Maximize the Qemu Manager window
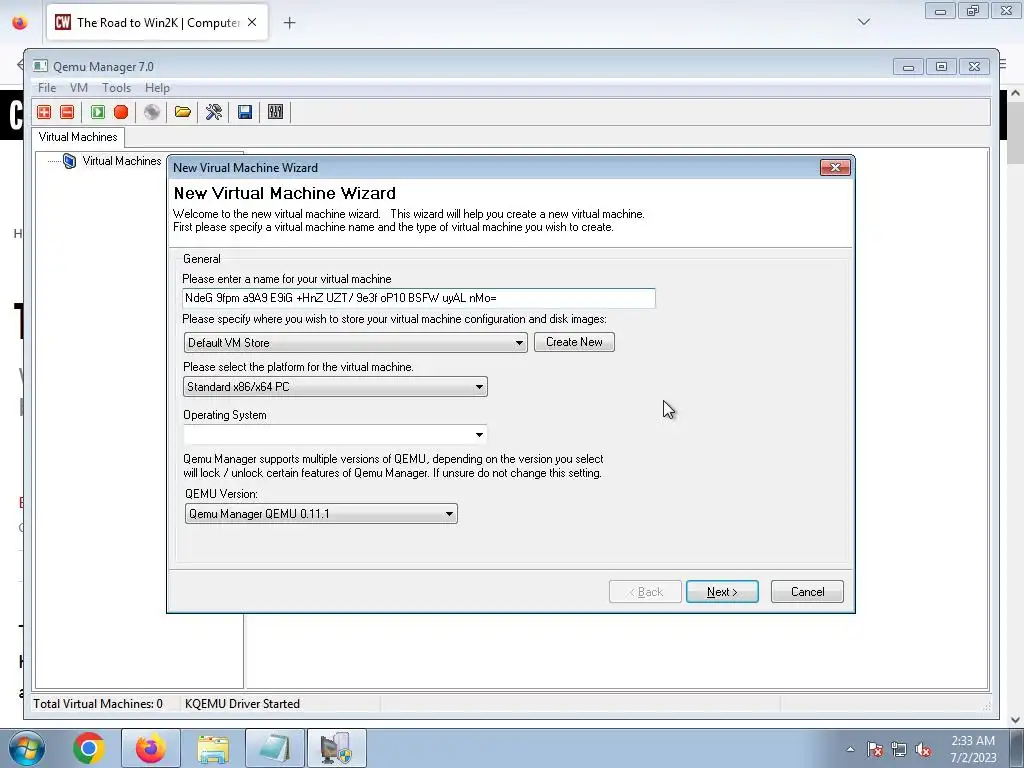 [x=941, y=67]
